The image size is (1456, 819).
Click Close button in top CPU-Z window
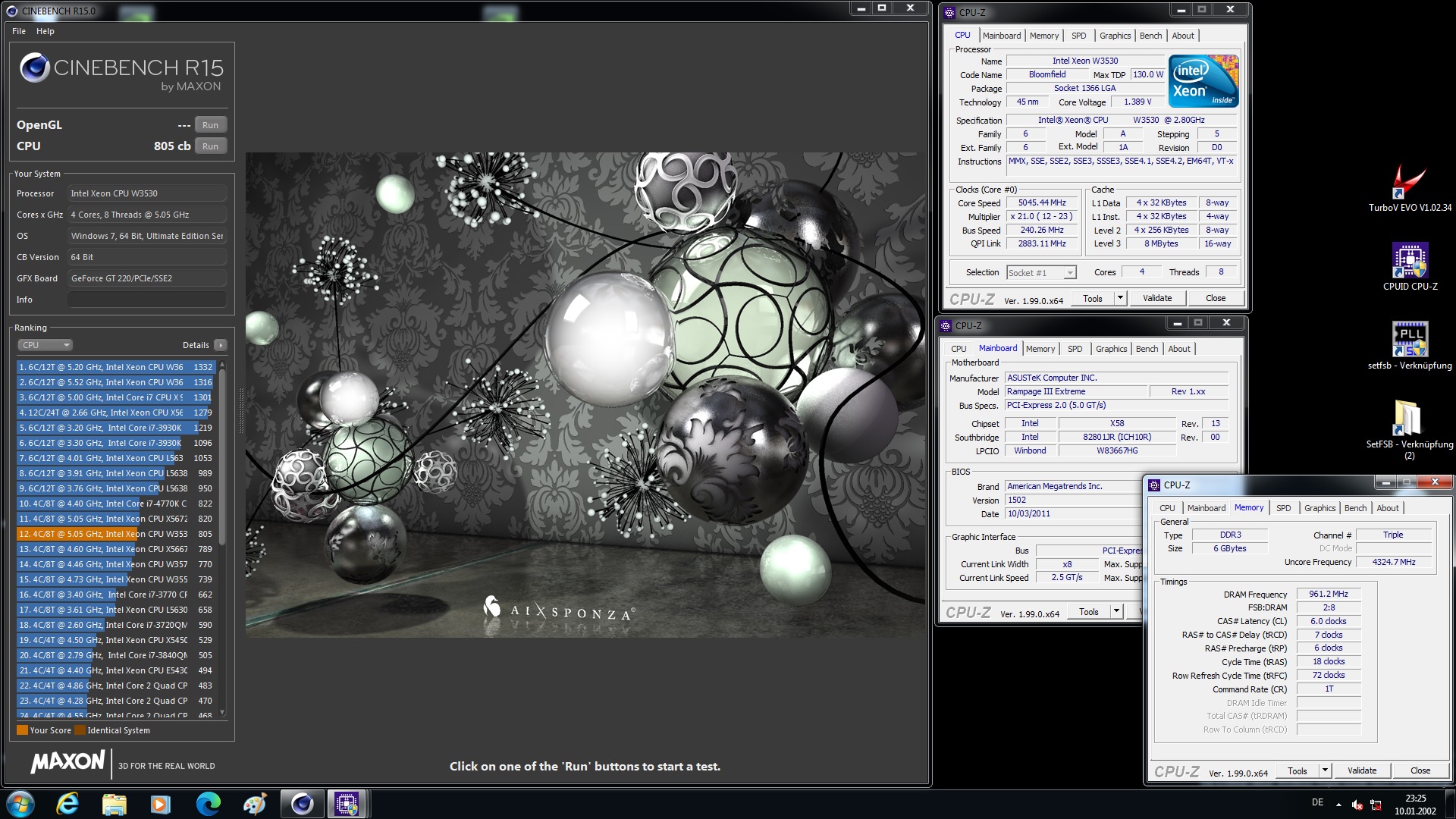pos(1216,298)
